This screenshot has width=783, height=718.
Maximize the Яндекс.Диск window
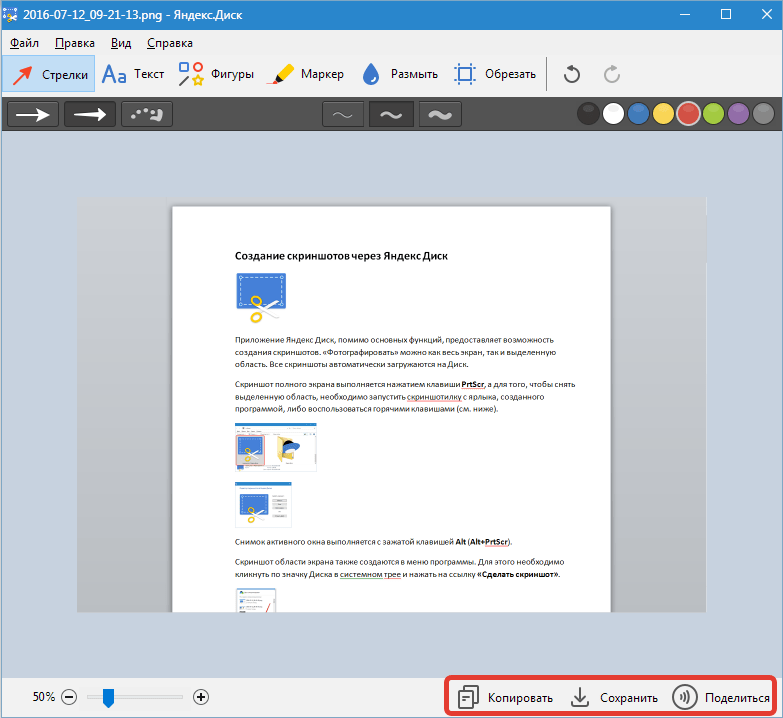click(726, 14)
